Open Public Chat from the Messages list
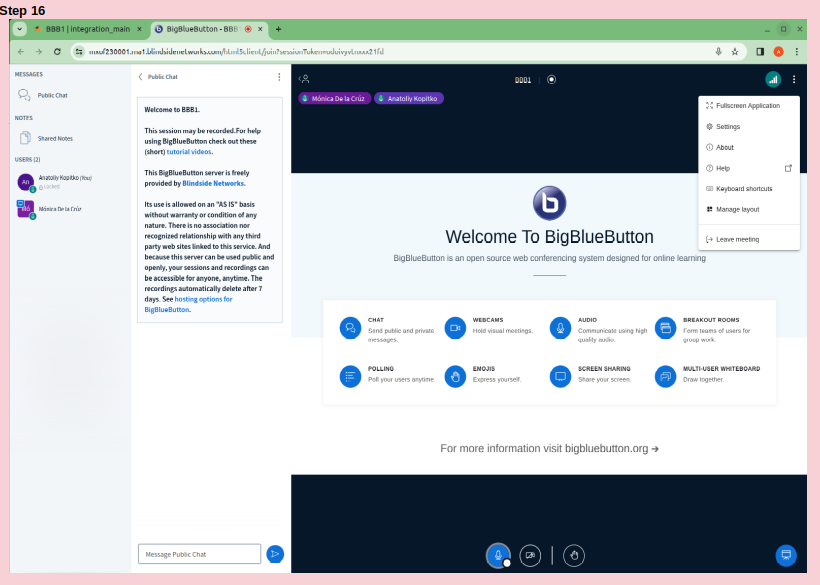This screenshot has width=820, height=585. pyautogui.click(x=52, y=95)
